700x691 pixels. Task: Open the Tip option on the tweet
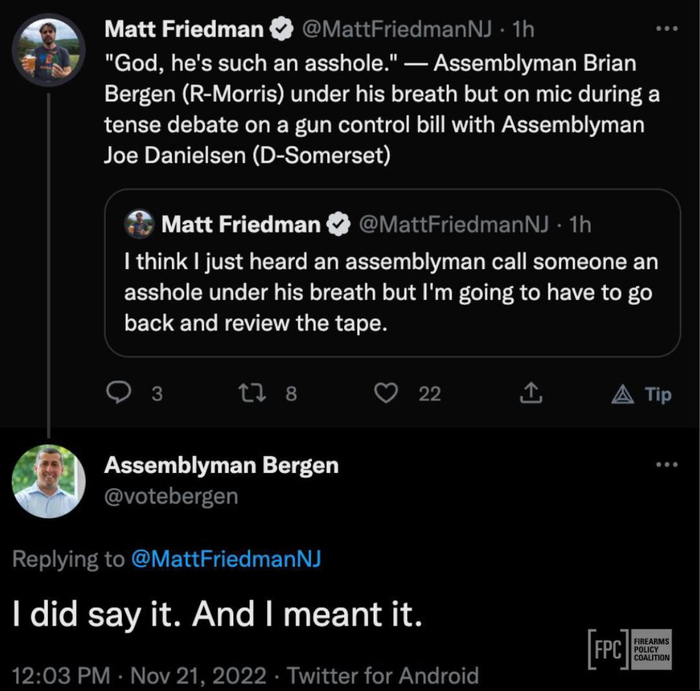click(x=643, y=394)
